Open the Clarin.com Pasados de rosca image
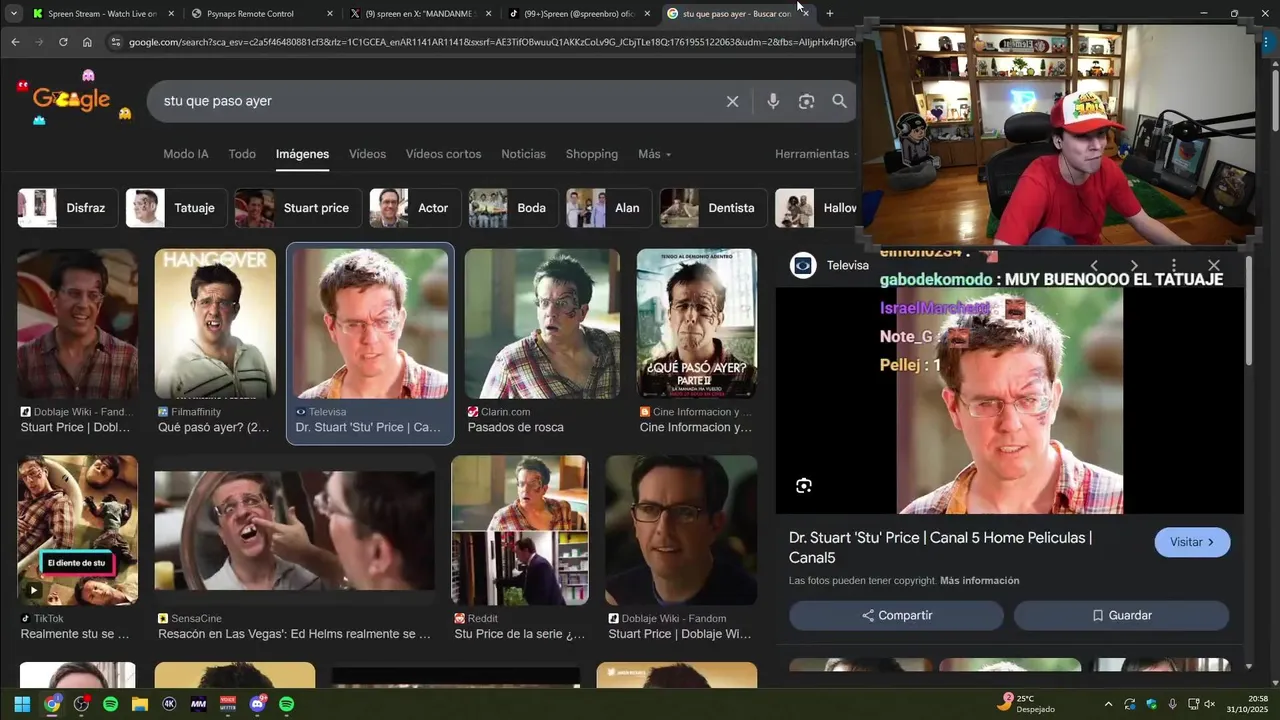This screenshot has height=720, width=1280. pyautogui.click(x=542, y=324)
